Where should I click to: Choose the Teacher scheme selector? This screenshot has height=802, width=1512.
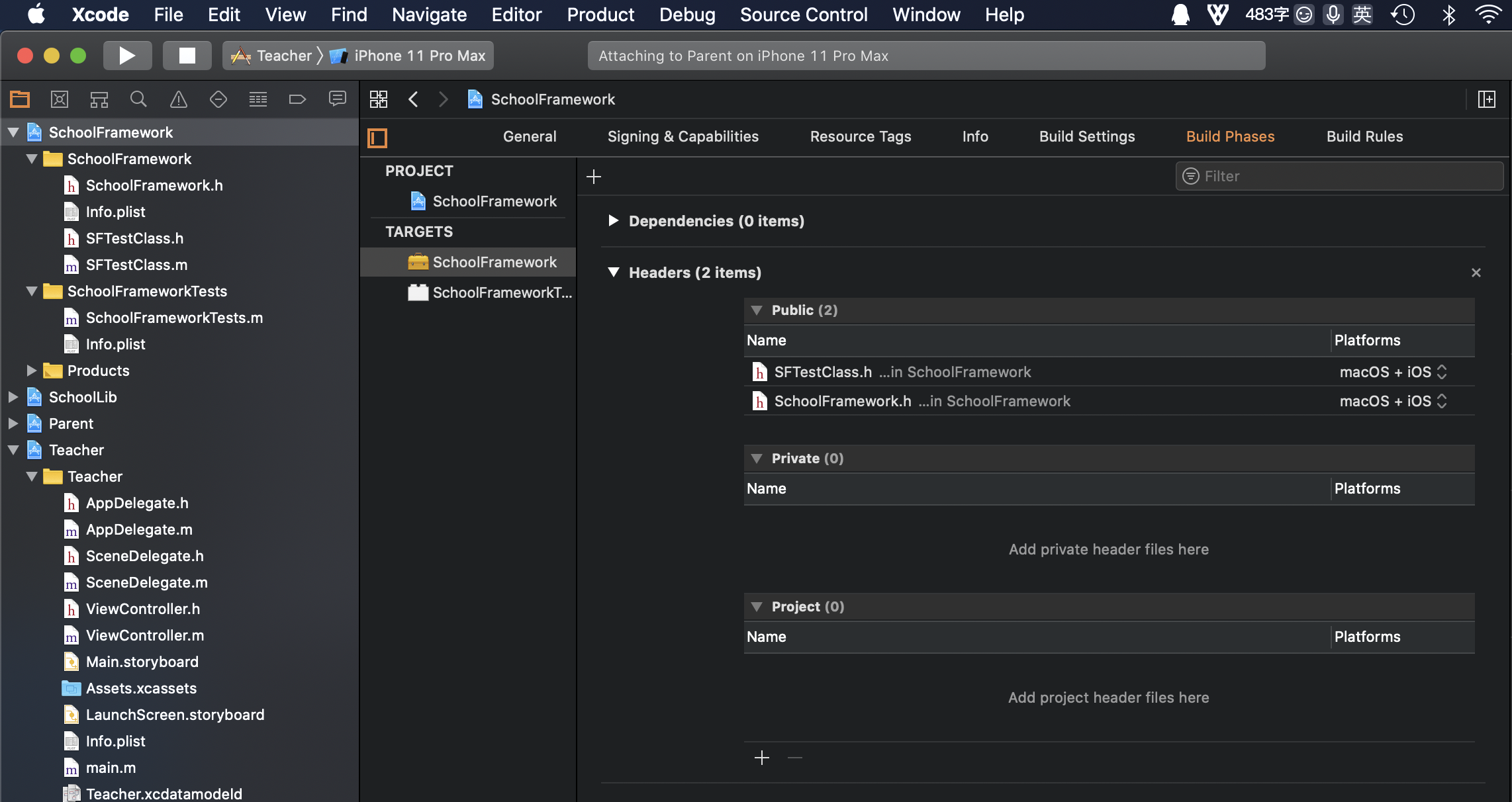[x=271, y=56]
